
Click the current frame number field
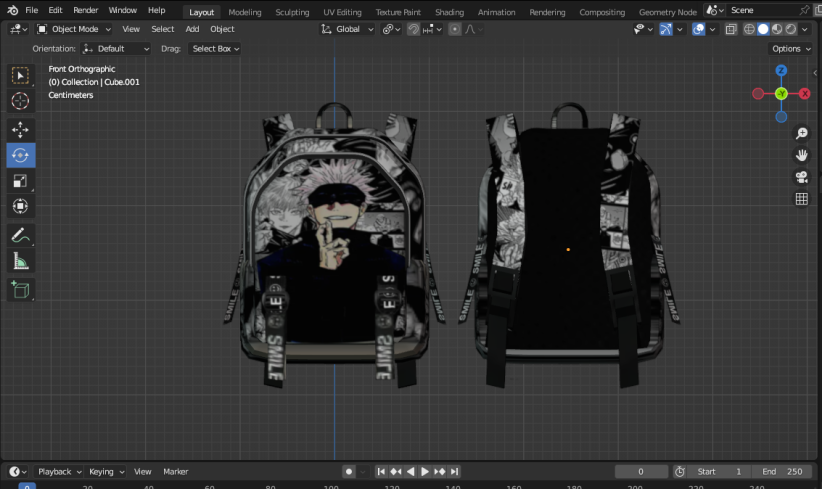tap(641, 472)
